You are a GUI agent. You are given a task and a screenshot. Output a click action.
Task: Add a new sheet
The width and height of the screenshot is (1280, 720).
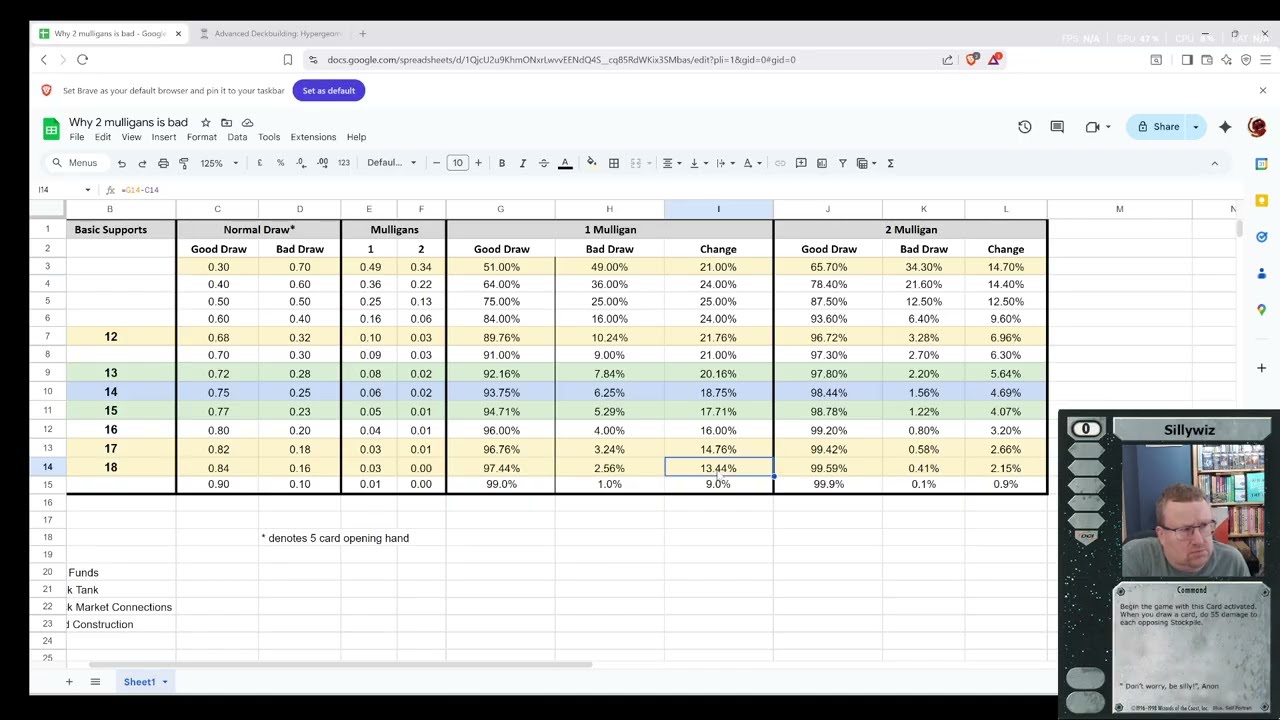tap(69, 682)
